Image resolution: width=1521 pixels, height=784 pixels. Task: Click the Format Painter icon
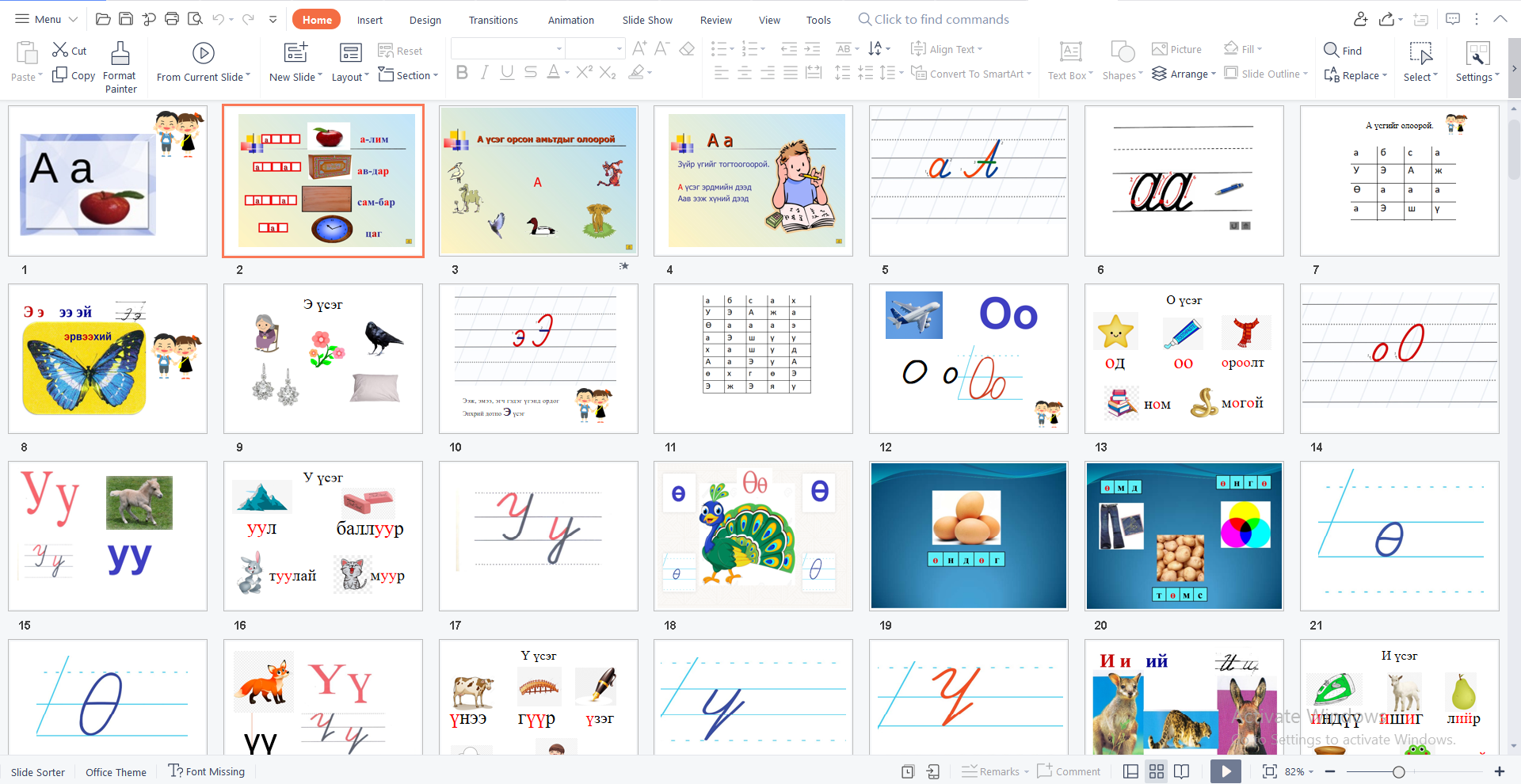pos(120,54)
